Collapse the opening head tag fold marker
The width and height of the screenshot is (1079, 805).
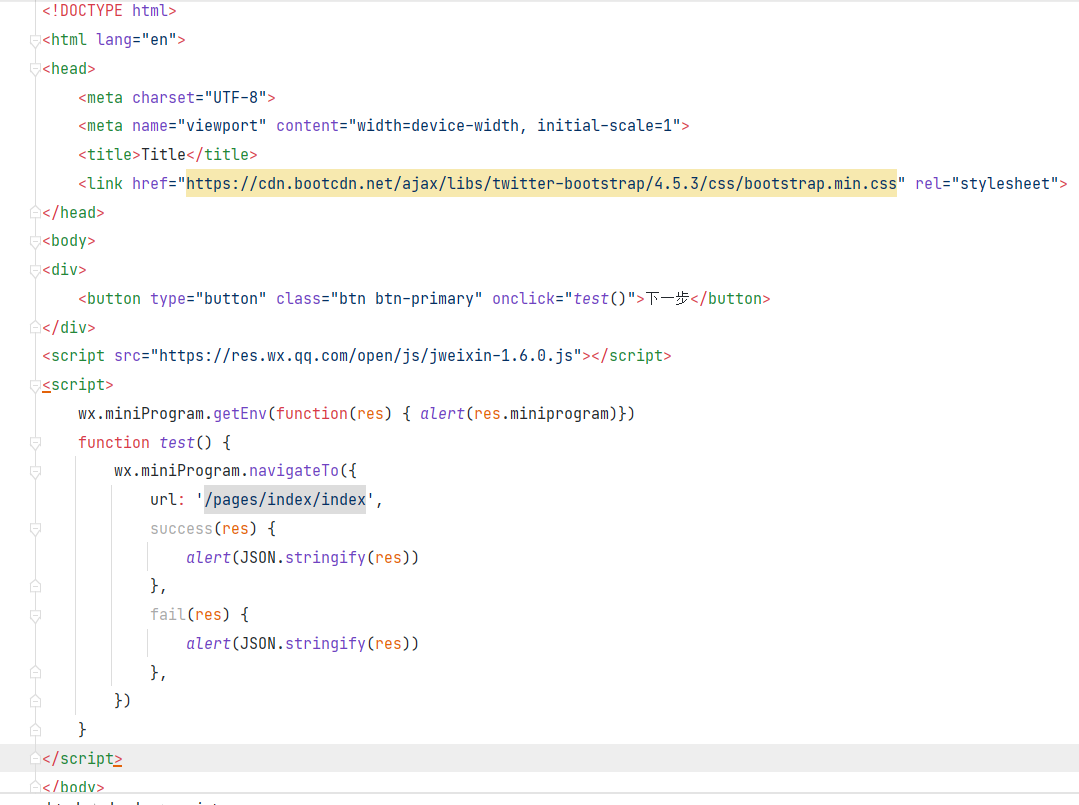[x=35, y=69]
